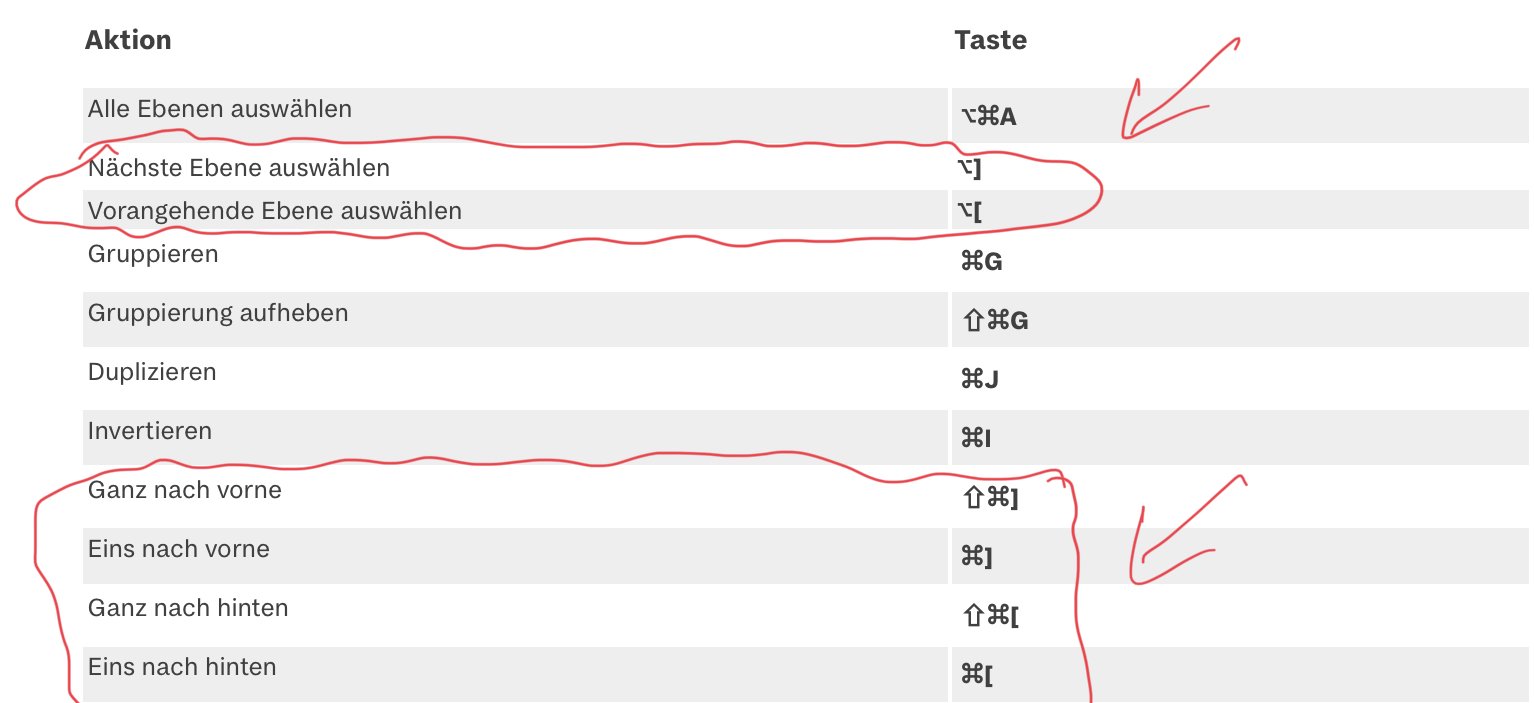The width and height of the screenshot is (1534, 703).
Task: Click the ⌥] shortcut symbol
Action: pyautogui.click(x=971, y=168)
